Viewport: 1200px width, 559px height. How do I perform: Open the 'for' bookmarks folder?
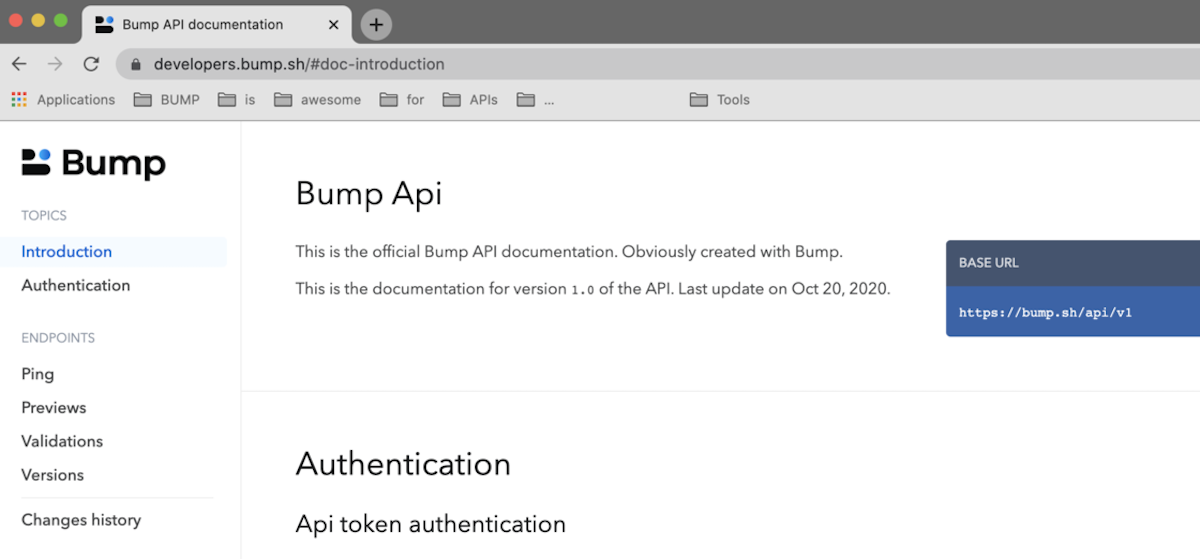click(x=402, y=100)
